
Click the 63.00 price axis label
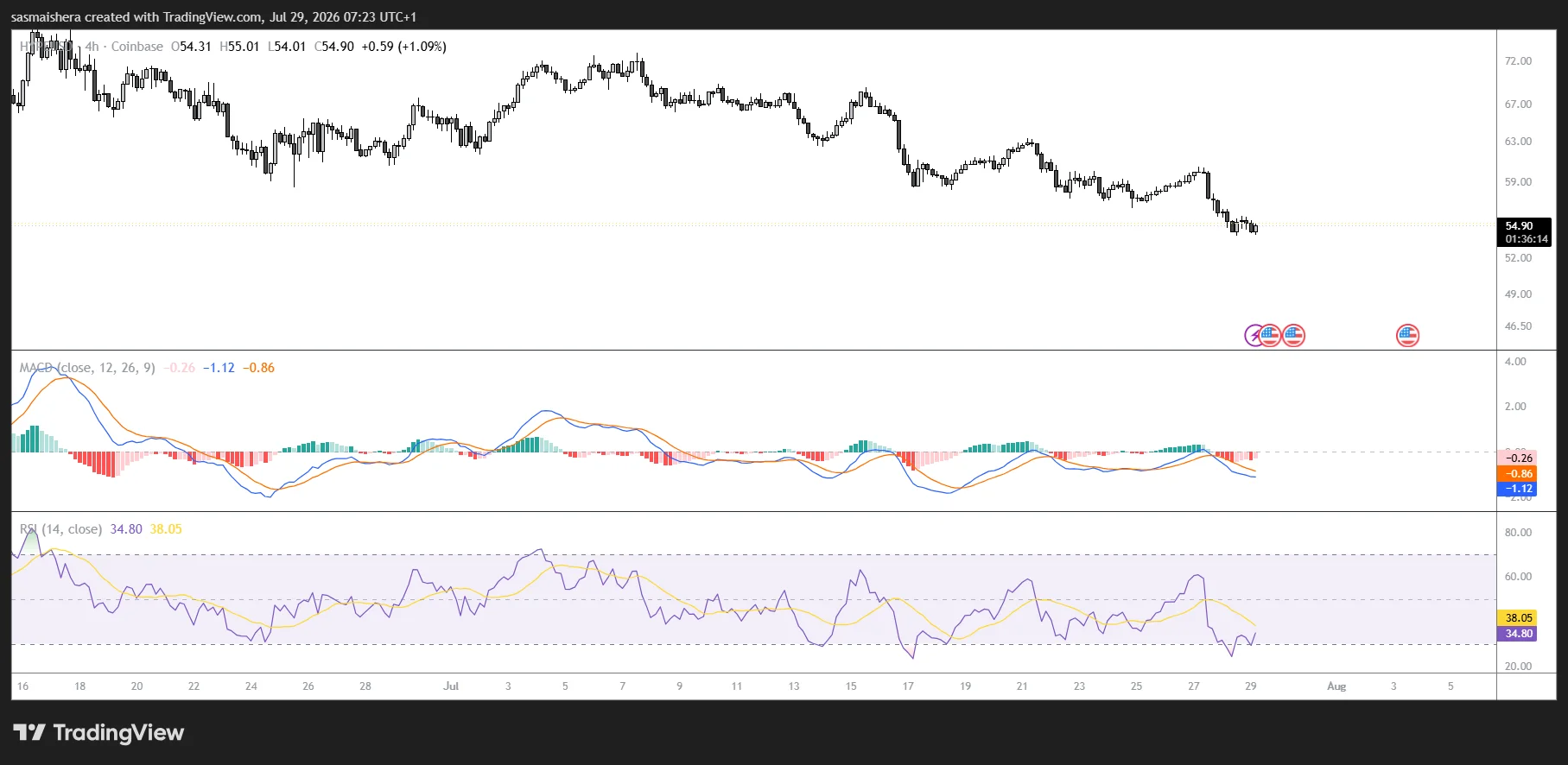[x=1518, y=142]
